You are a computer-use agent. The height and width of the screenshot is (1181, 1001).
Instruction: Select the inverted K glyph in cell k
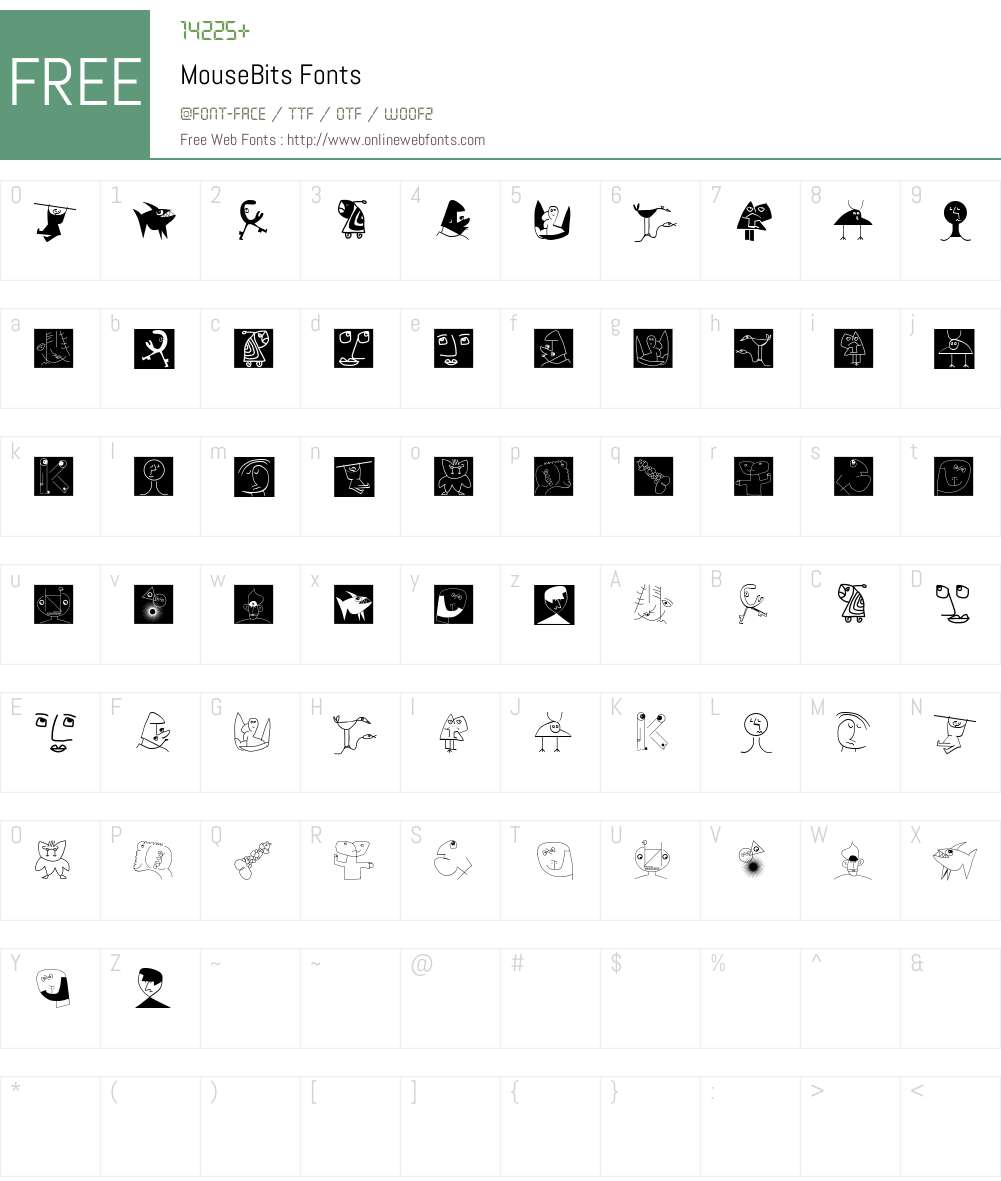pyautogui.click(x=53, y=476)
